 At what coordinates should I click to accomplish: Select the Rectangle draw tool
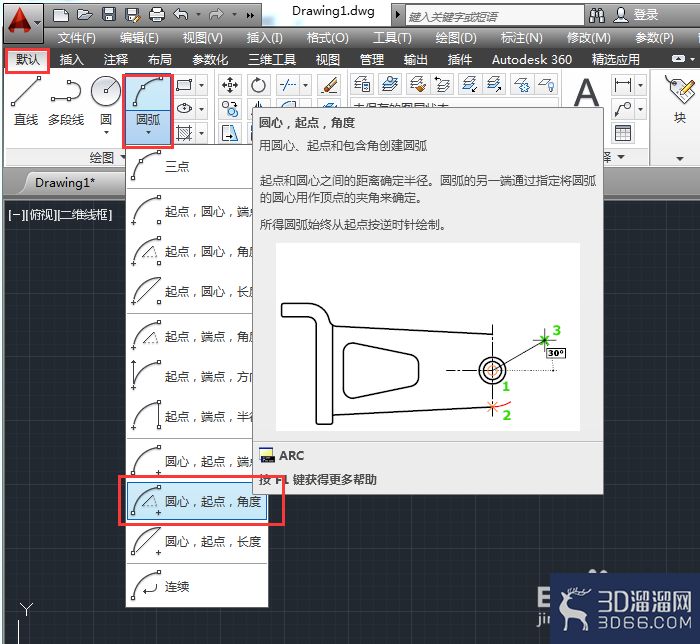pyautogui.click(x=184, y=85)
